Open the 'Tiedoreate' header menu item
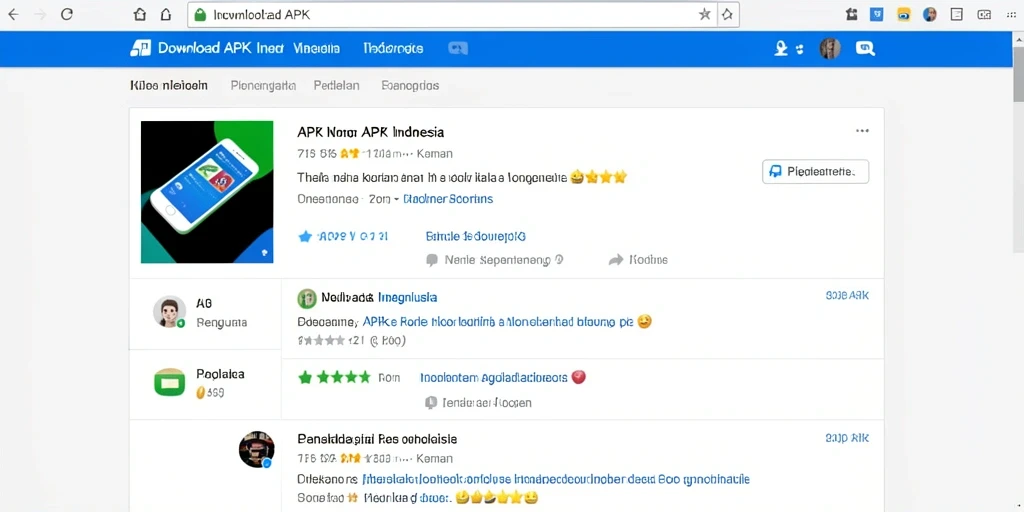The height and width of the screenshot is (512, 1024). tap(393, 48)
